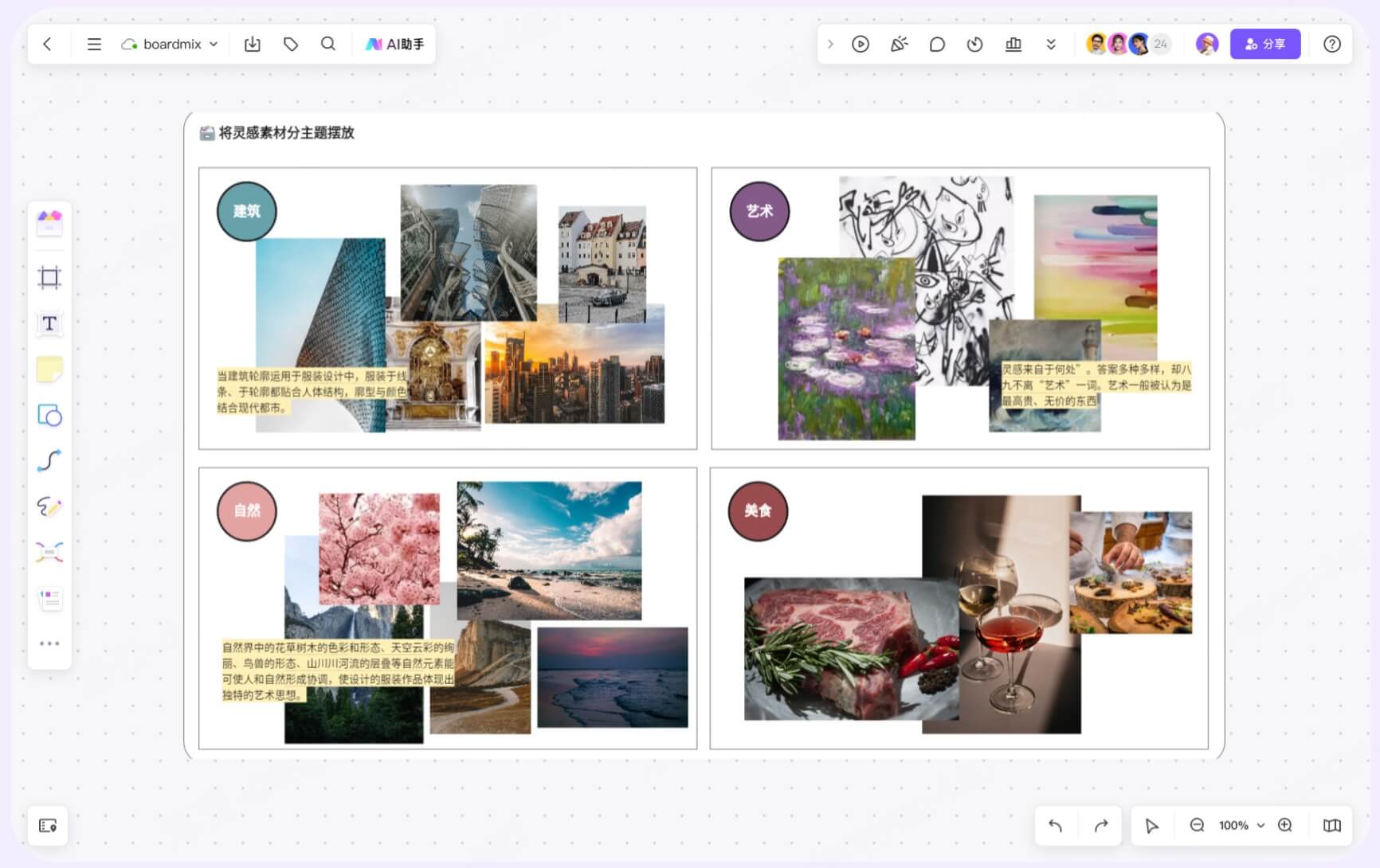Open the templates icon at sidebar top
The width and height of the screenshot is (1380, 868).
coord(49,222)
